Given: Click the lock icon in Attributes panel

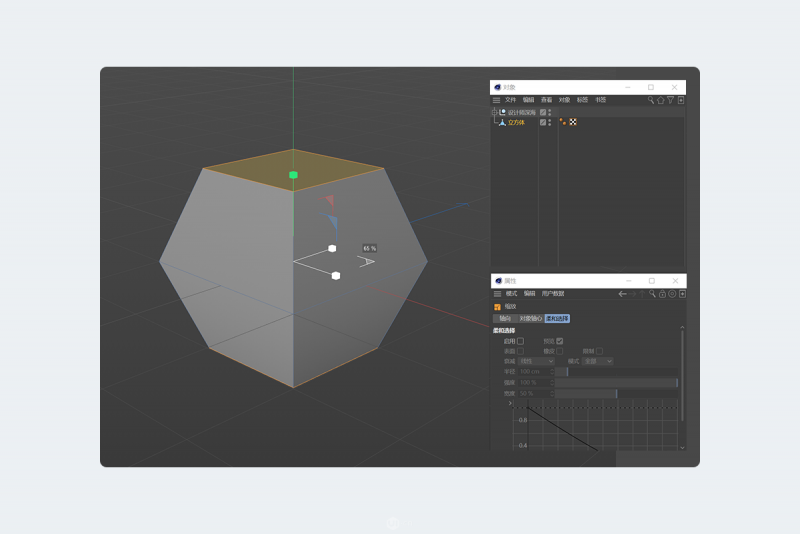Looking at the screenshot, I should [662, 294].
